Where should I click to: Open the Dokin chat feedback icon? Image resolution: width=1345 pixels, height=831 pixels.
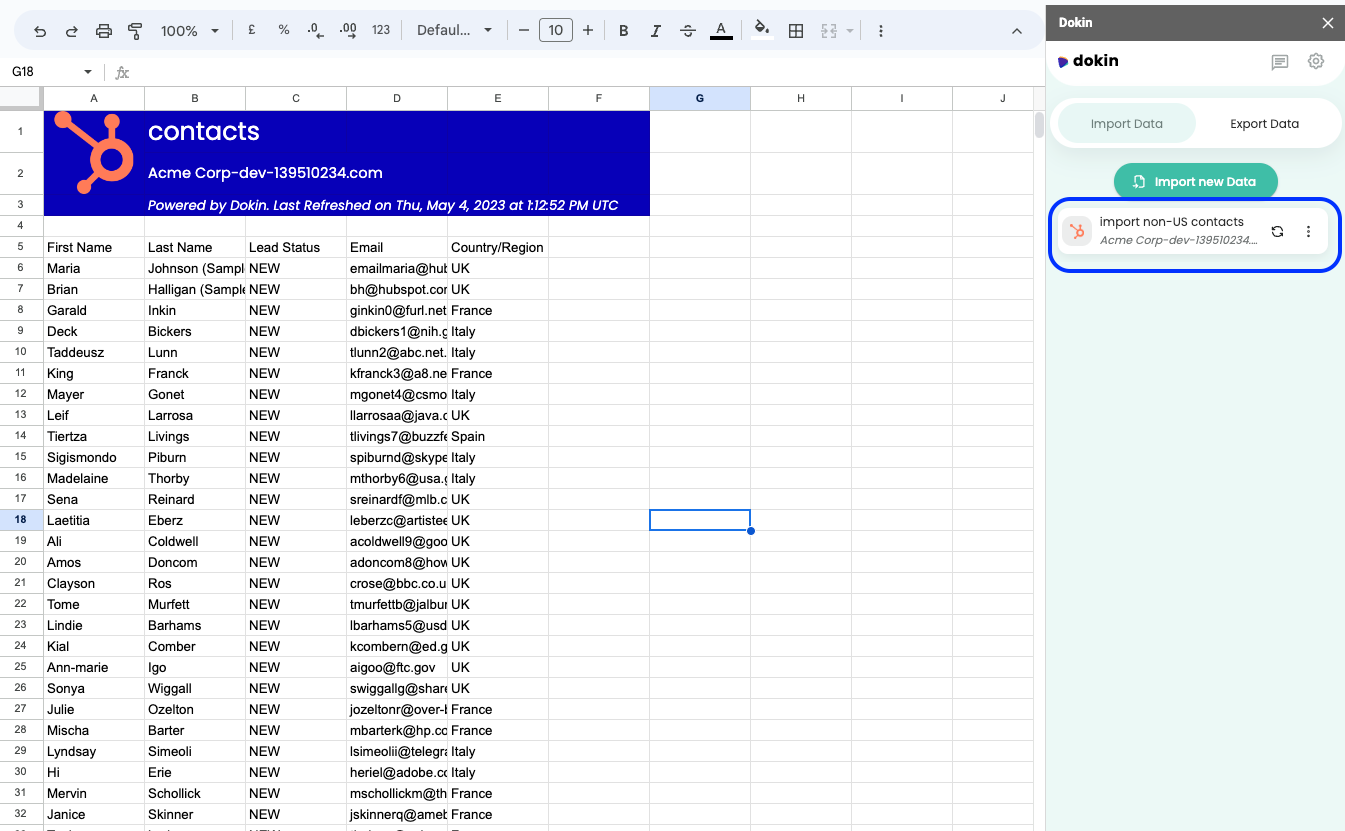[1280, 62]
